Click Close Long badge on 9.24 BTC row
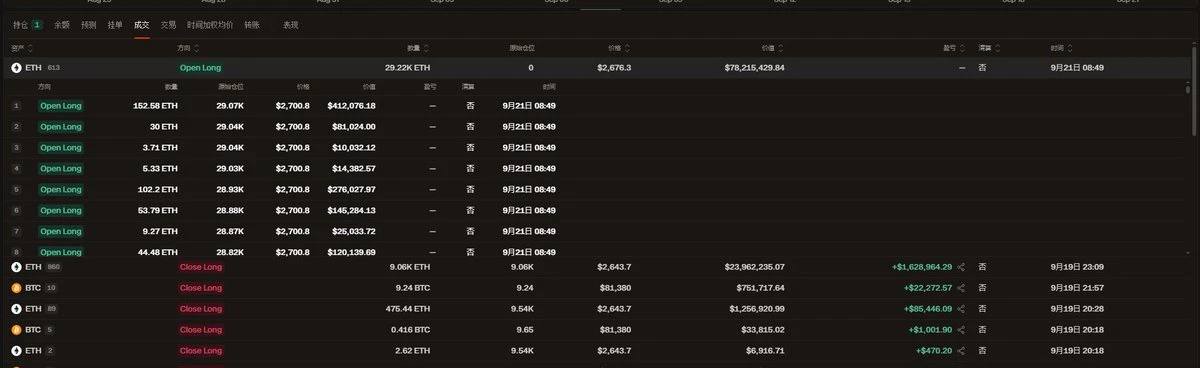Image resolution: width=1200 pixels, height=368 pixels. coord(201,288)
